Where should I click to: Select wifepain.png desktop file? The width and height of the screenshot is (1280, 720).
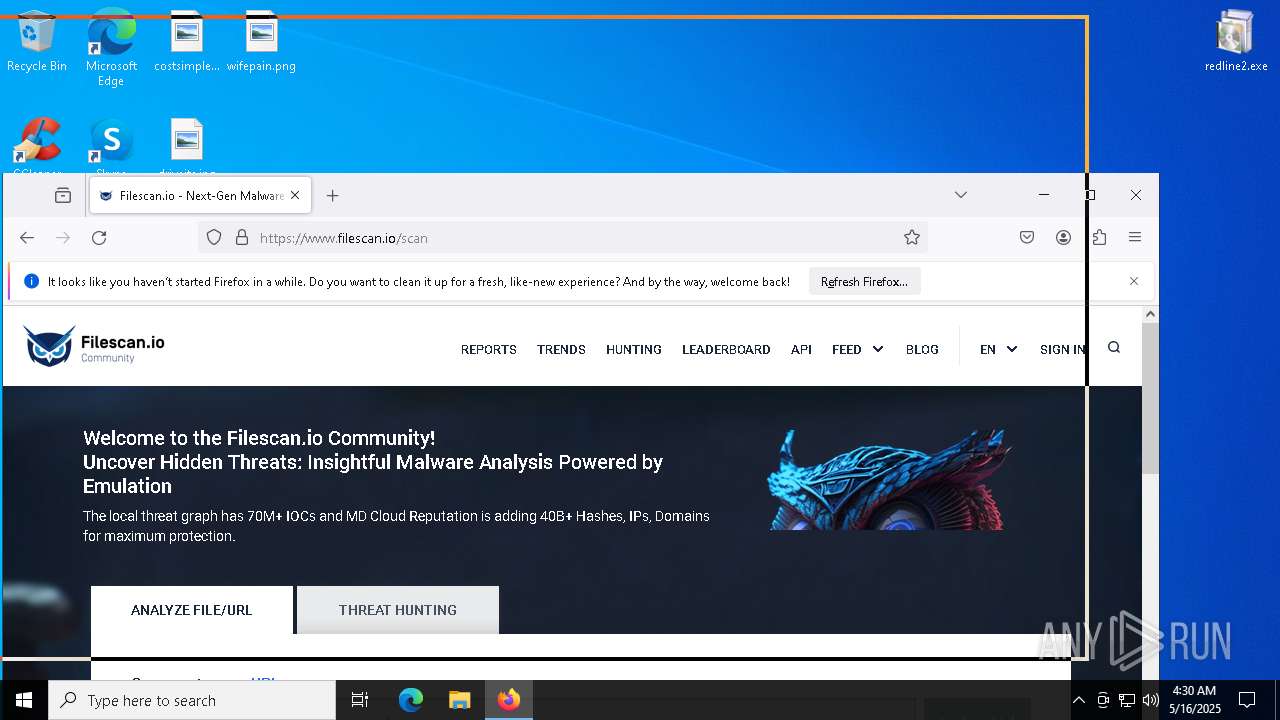tap(261, 42)
